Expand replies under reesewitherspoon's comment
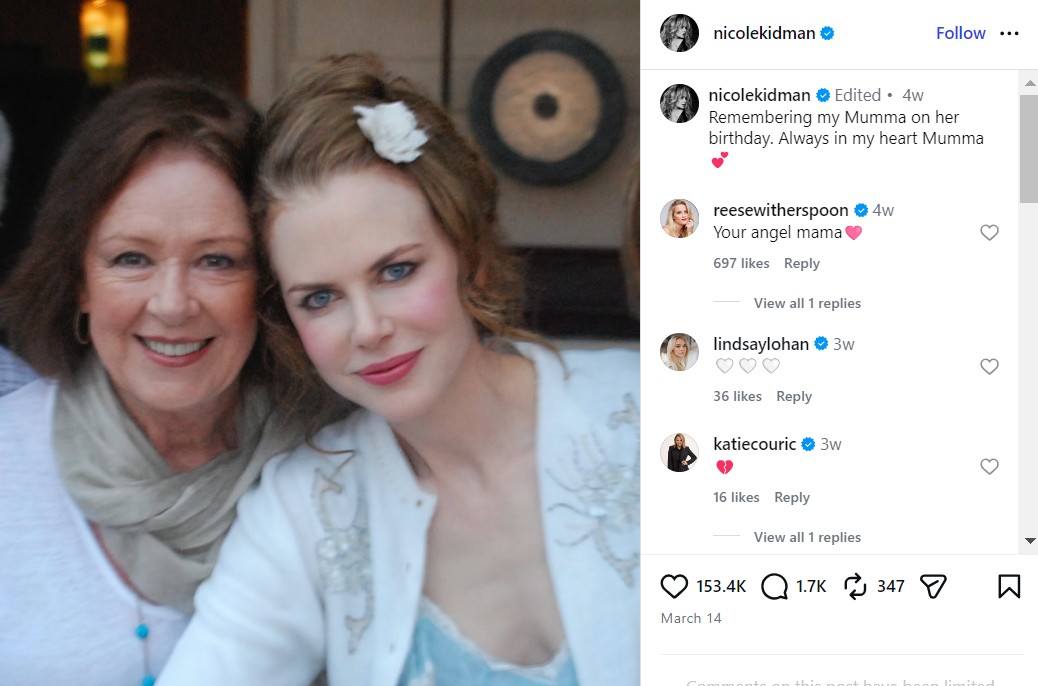The width and height of the screenshot is (1038, 686). pos(806,303)
